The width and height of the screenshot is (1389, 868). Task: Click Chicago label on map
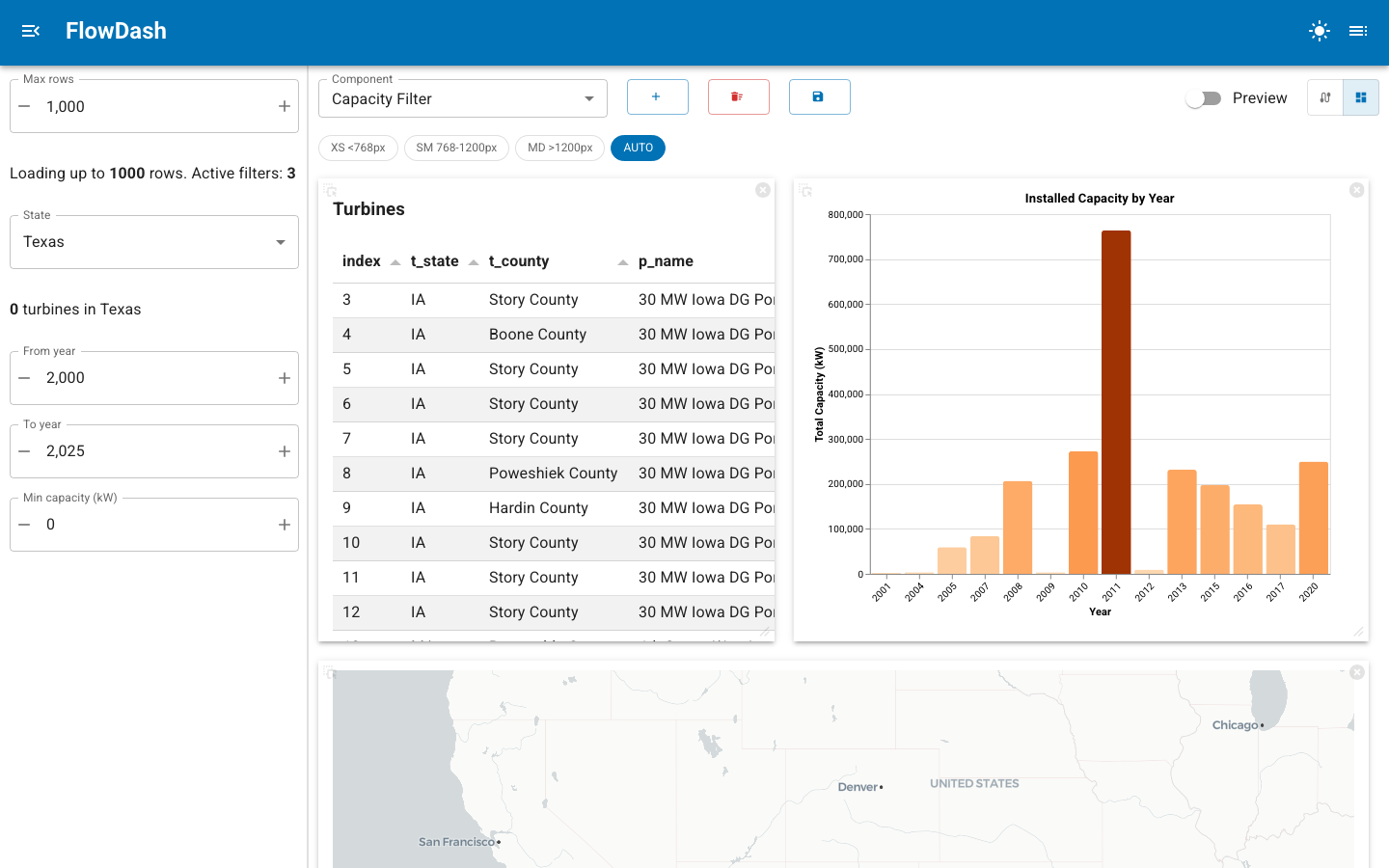(x=1236, y=725)
